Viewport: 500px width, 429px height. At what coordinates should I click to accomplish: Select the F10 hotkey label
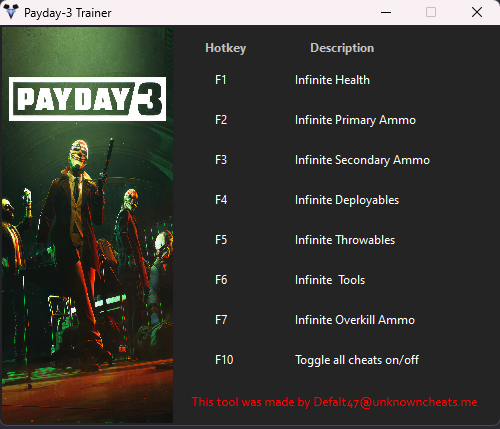[x=224, y=360]
